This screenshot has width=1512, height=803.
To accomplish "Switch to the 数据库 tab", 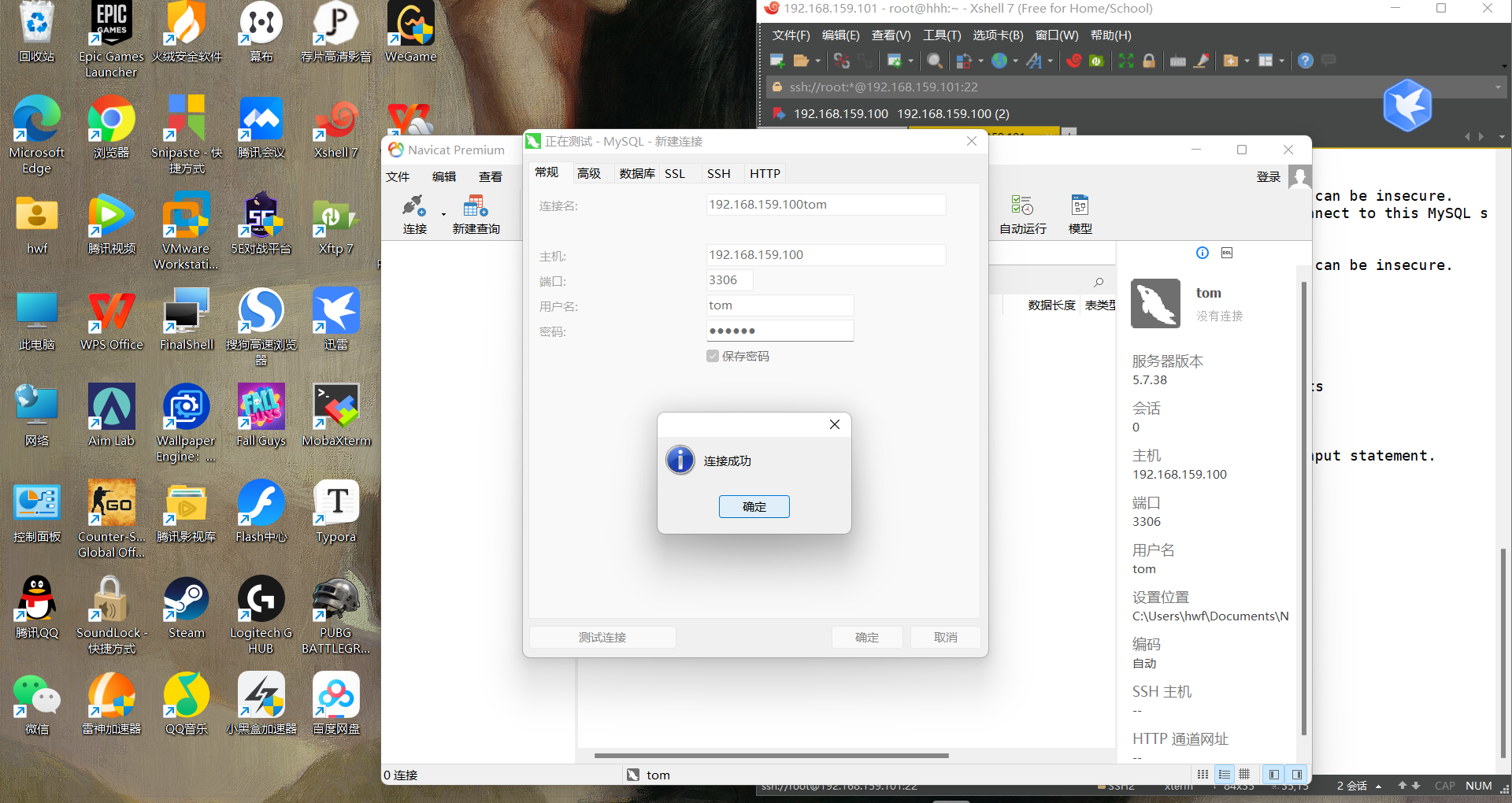I will pyautogui.click(x=636, y=173).
